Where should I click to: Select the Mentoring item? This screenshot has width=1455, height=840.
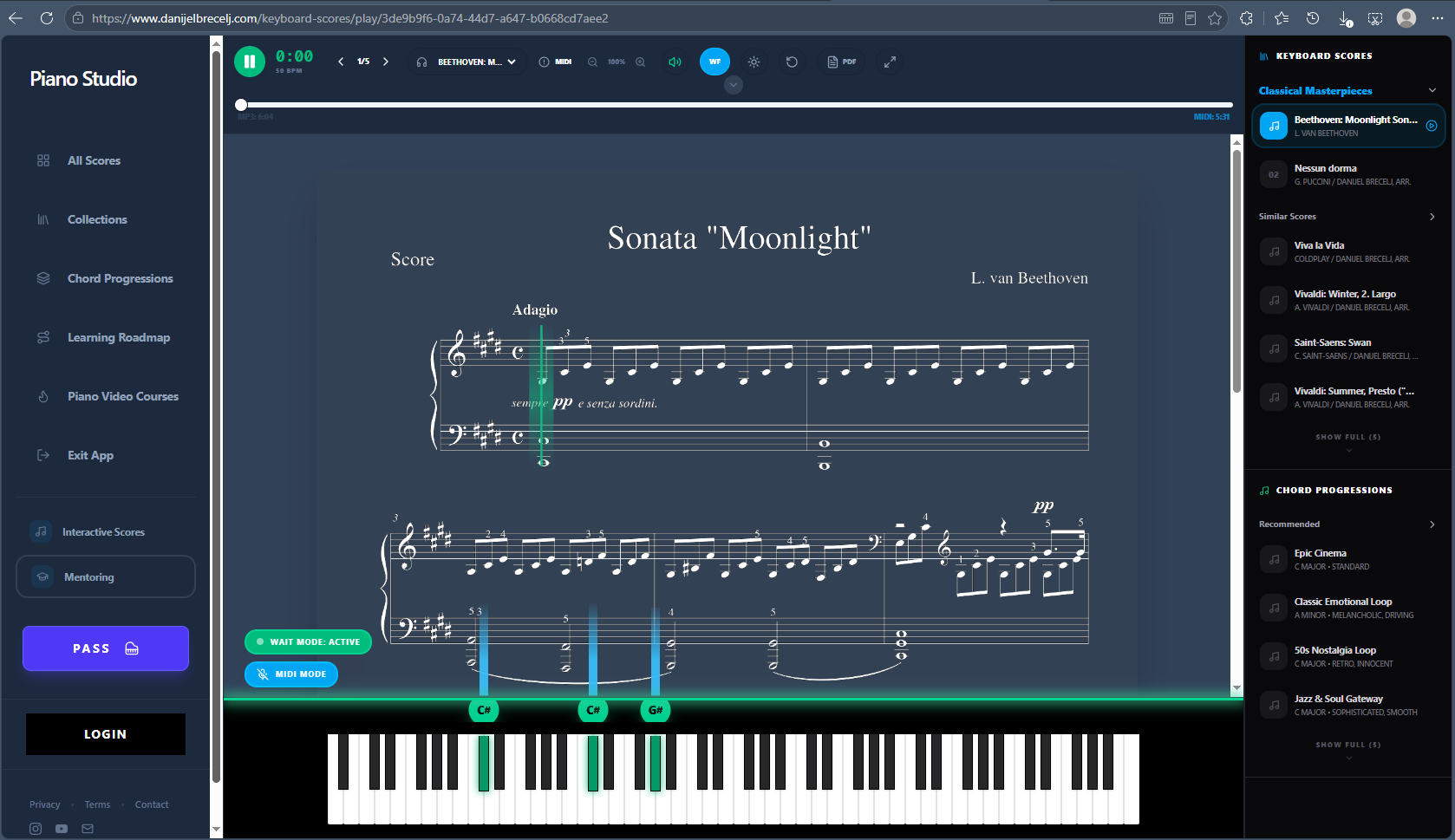(x=106, y=576)
